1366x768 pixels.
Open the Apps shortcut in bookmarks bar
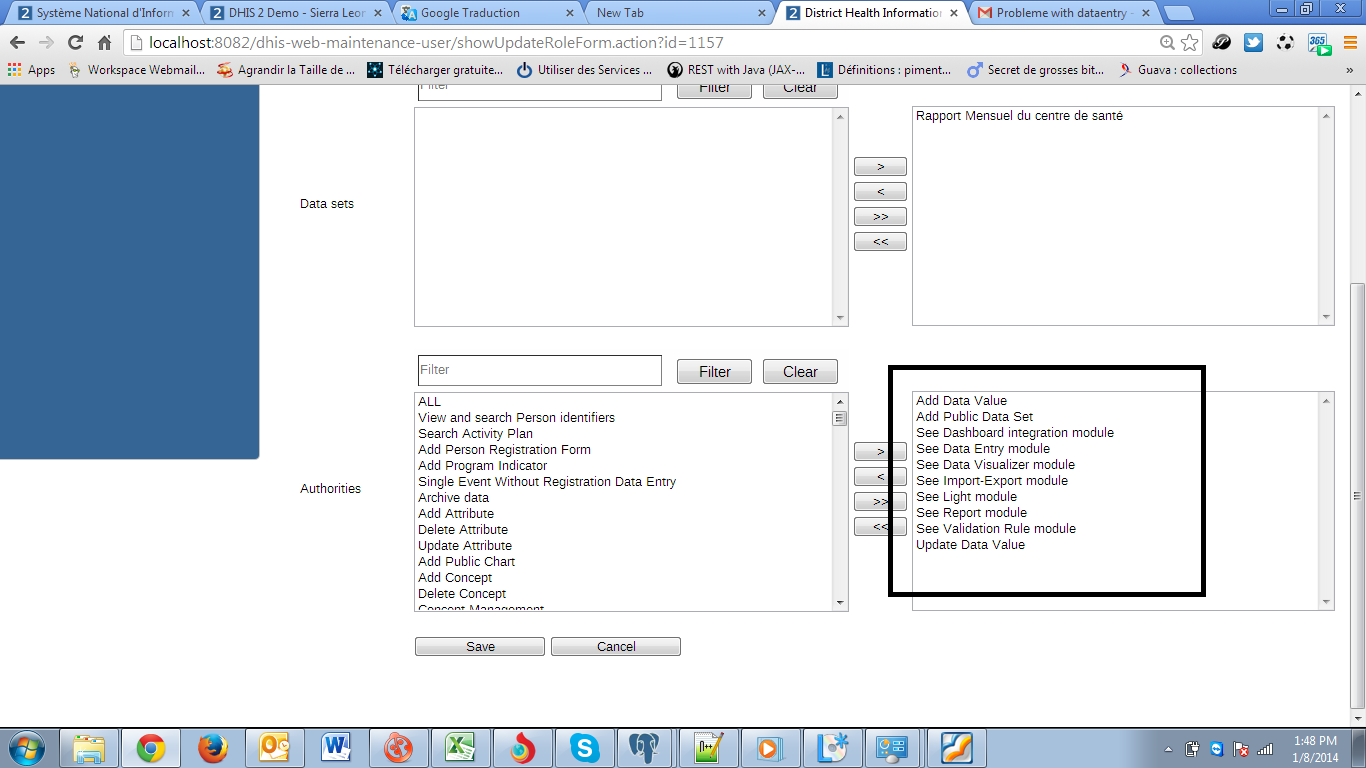[31, 70]
